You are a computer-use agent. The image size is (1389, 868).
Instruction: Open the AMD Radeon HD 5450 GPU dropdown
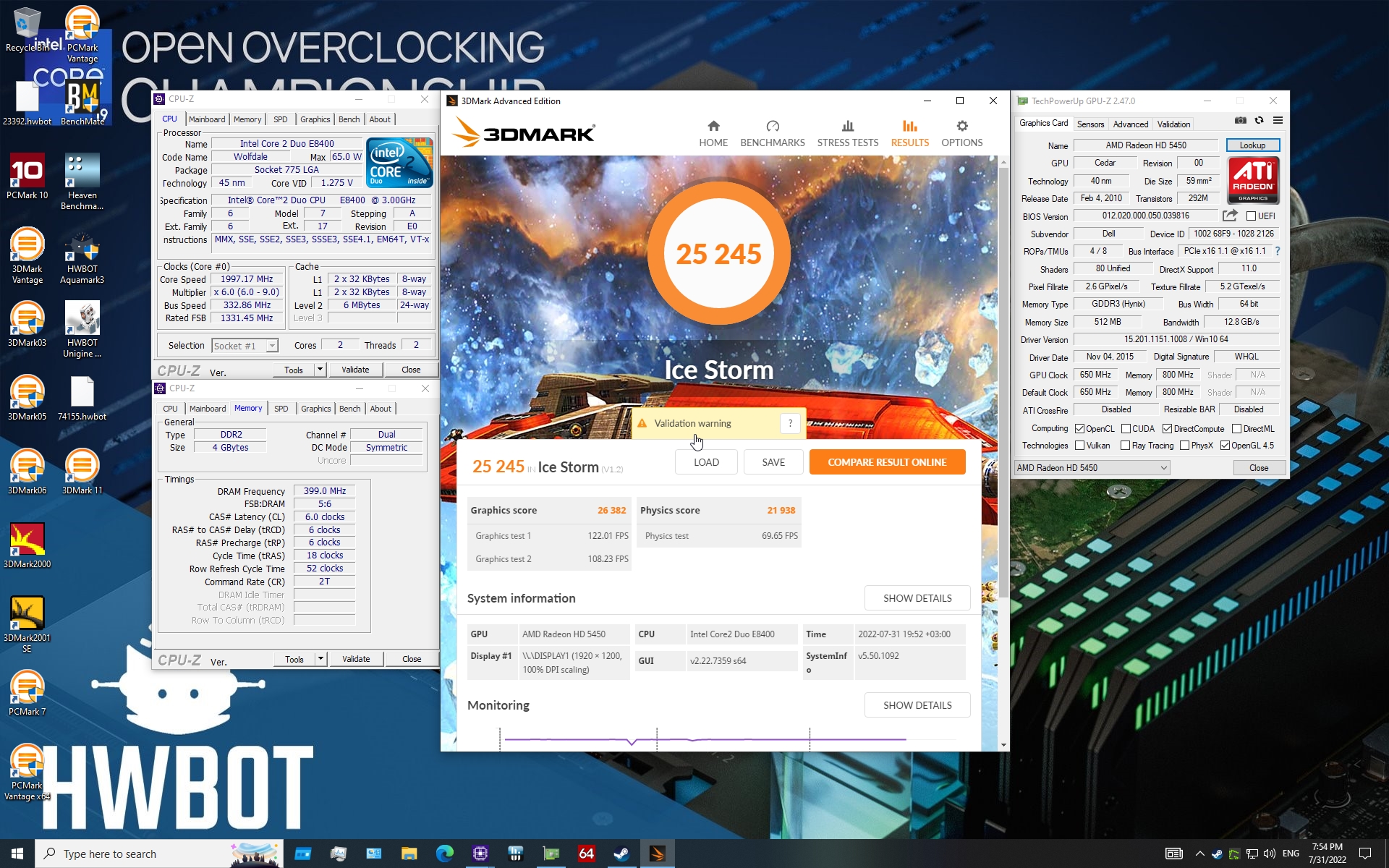pyautogui.click(x=1092, y=468)
